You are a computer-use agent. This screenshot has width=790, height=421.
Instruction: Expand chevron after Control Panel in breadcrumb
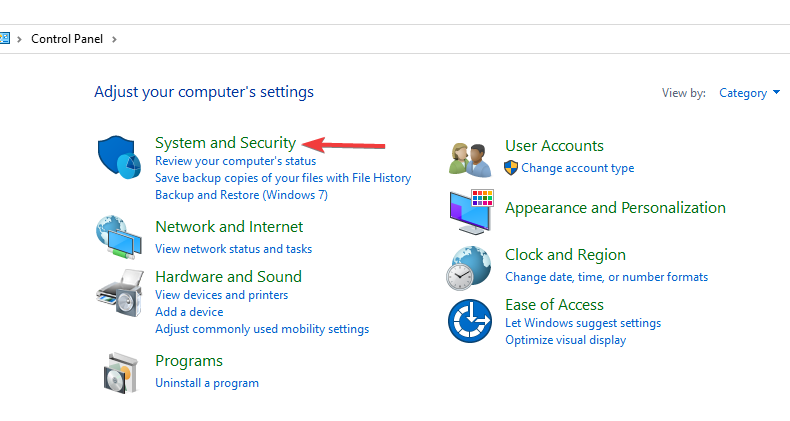114,39
